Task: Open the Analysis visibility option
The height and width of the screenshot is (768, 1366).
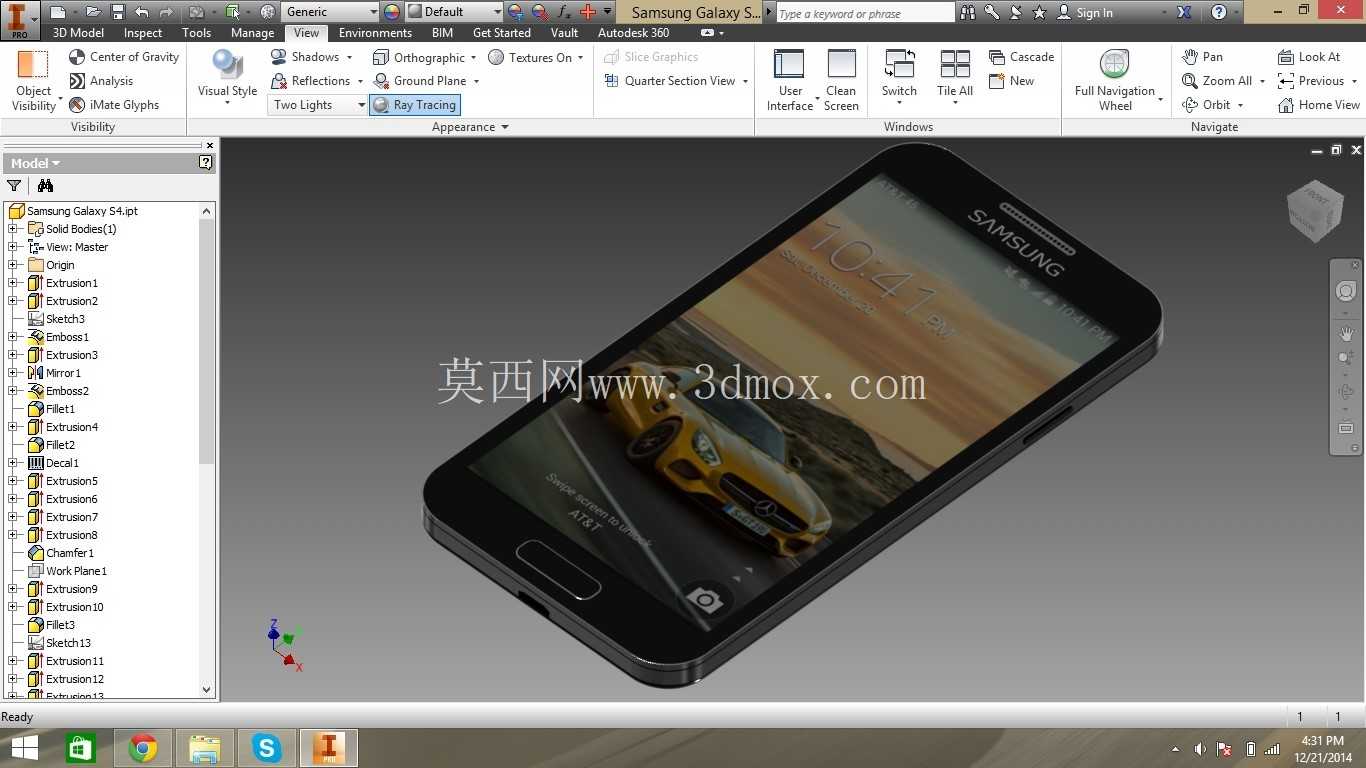Action: click(101, 81)
